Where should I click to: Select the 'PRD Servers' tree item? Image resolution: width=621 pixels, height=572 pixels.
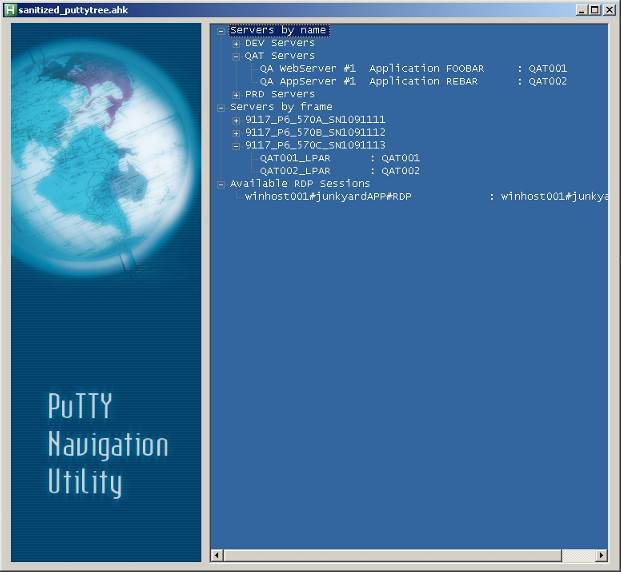pyautogui.click(x=280, y=94)
